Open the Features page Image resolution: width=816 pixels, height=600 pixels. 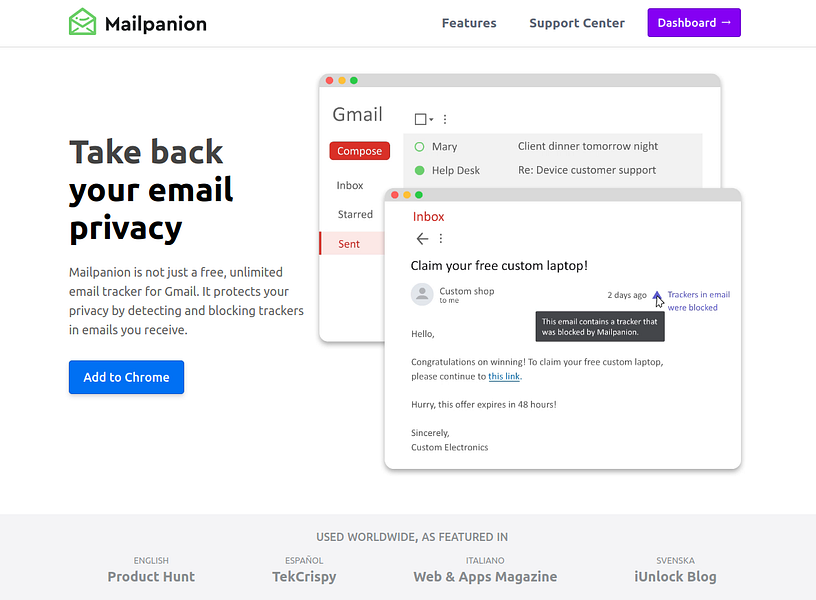[469, 23]
